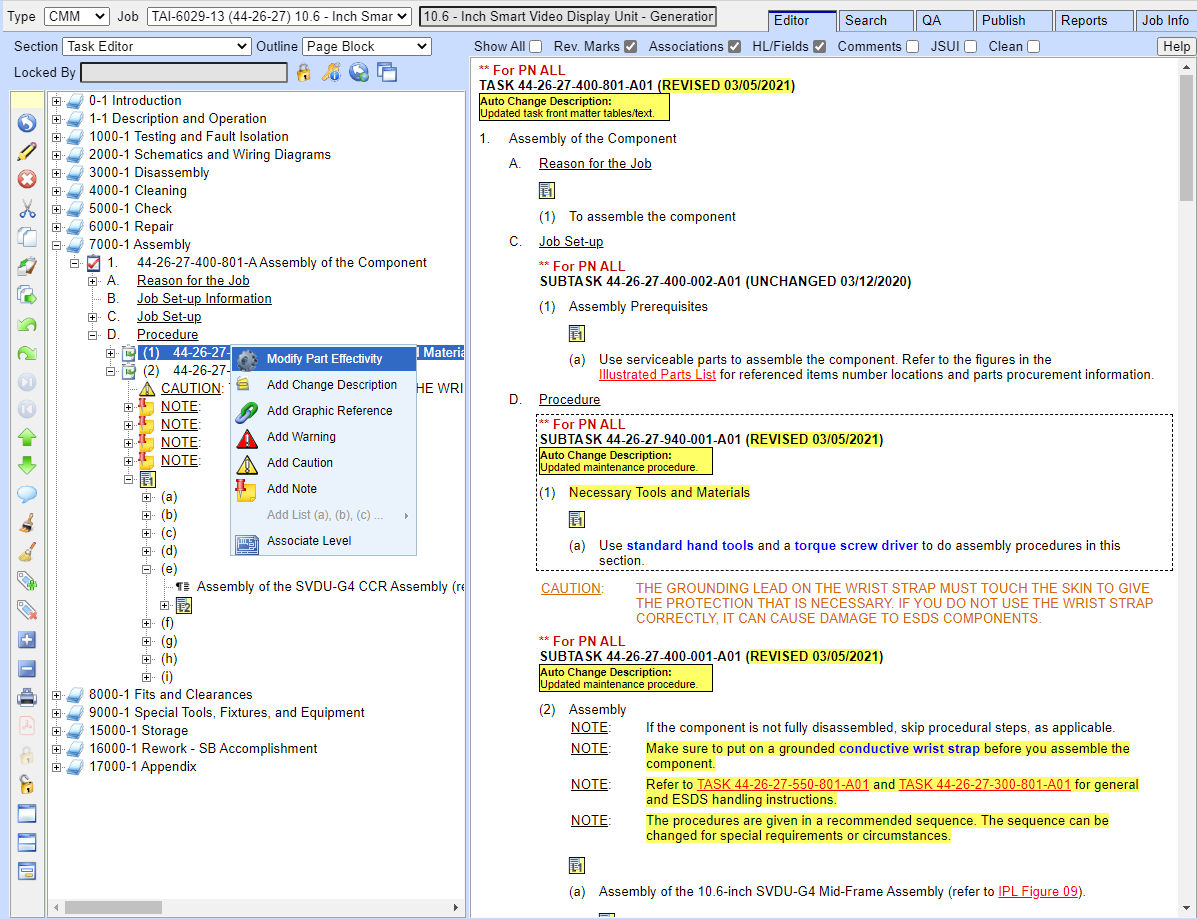
Task: Open the Job dropdown TAI-6029-13
Action: [279, 16]
